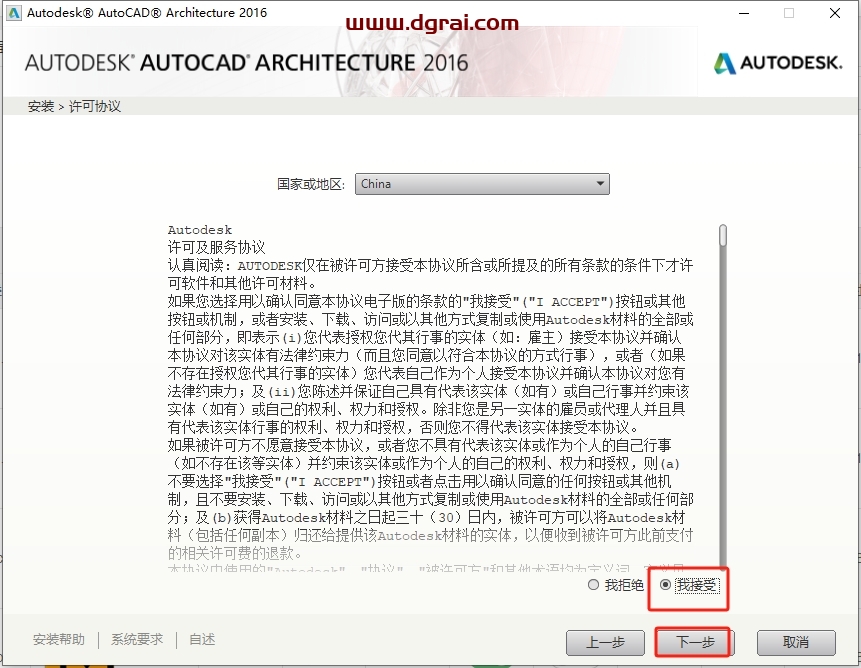This screenshot has height=668, width=861.
Task: Open the 自述 link
Action: tap(202, 639)
